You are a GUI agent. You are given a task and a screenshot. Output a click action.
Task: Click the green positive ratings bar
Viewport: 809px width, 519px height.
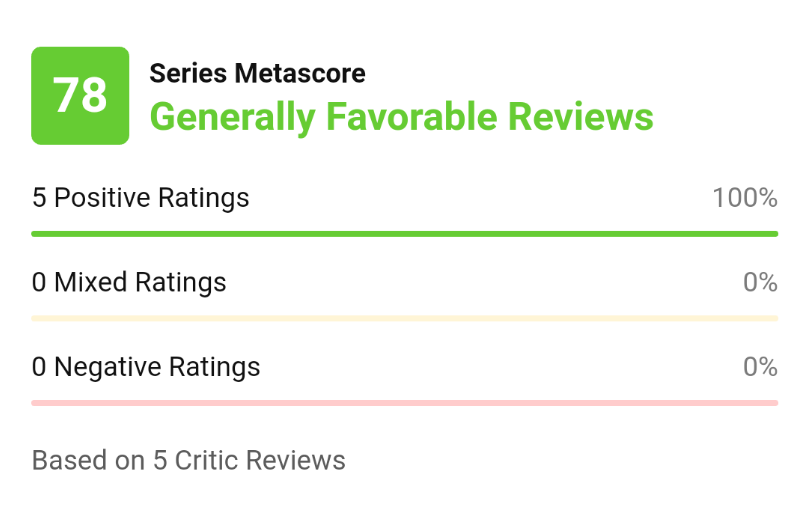[404, 234]
